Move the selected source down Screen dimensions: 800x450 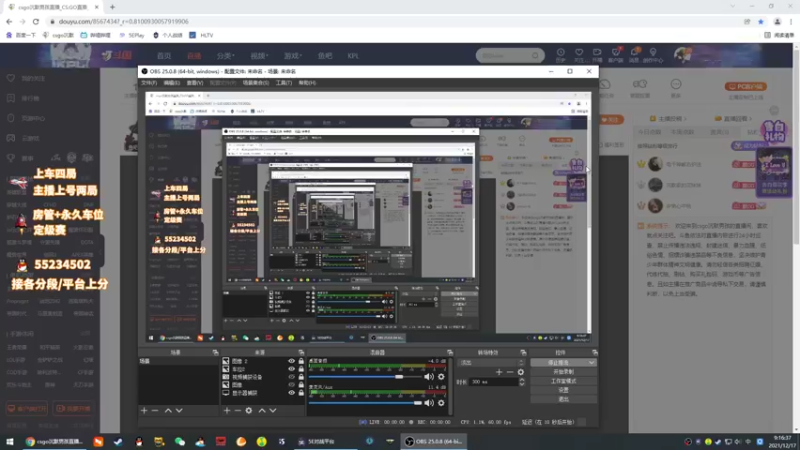point(273,410)
